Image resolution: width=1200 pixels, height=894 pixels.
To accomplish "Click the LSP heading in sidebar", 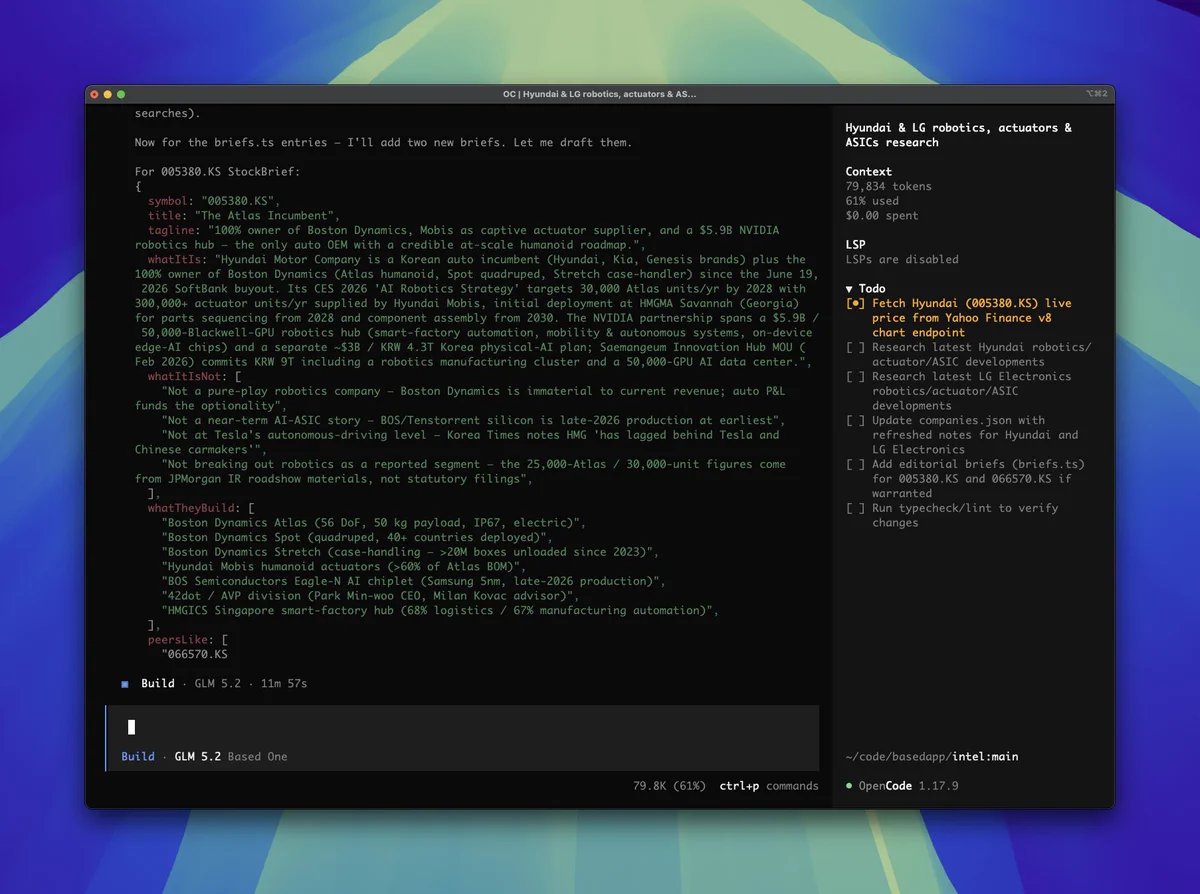I will [855, 245].
